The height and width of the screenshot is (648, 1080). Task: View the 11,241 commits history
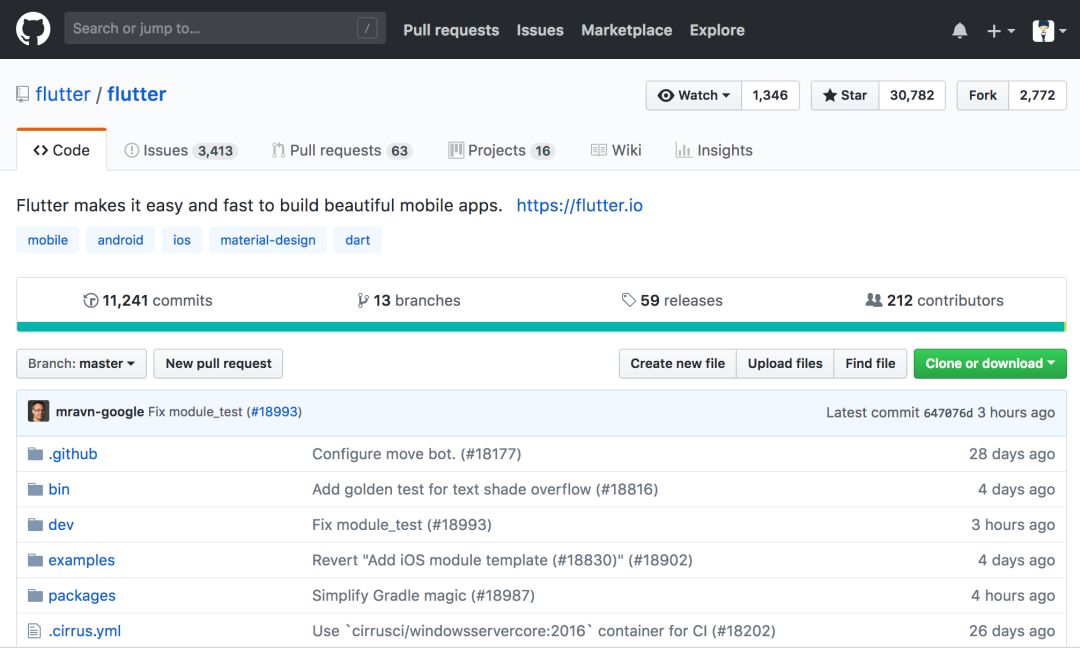click(x=147, y=300)
